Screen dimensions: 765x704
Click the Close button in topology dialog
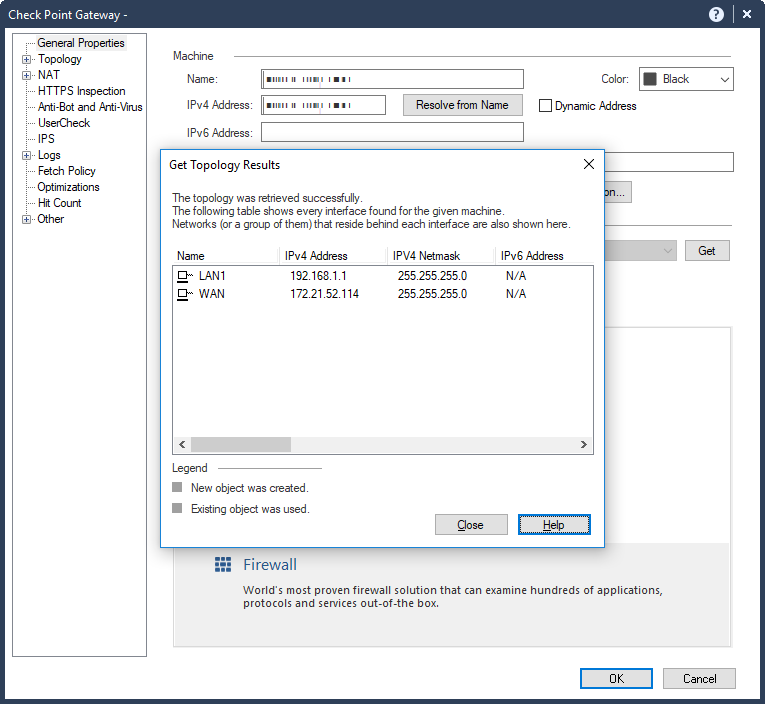tap(471, 525)
